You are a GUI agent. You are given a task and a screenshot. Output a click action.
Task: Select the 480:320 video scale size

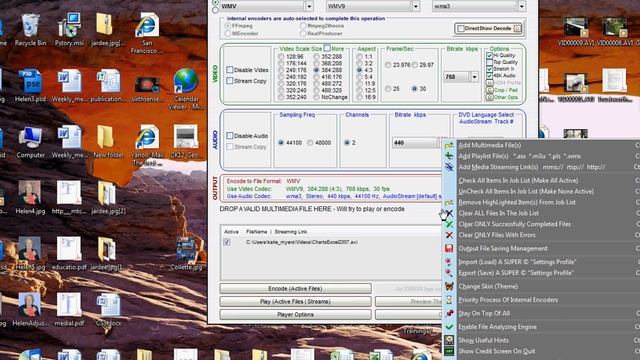coord(316,90)
